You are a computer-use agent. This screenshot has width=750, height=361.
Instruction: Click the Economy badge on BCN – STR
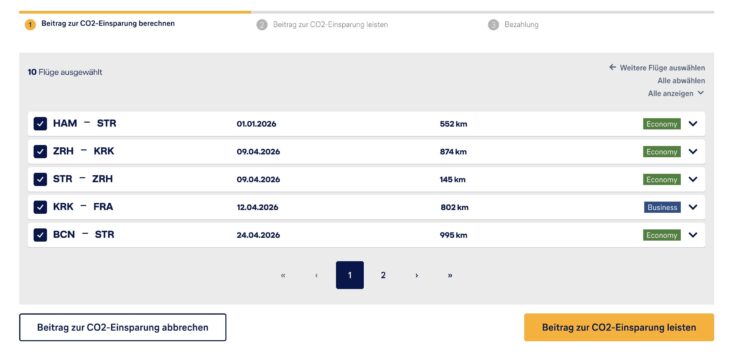point(662,235)
